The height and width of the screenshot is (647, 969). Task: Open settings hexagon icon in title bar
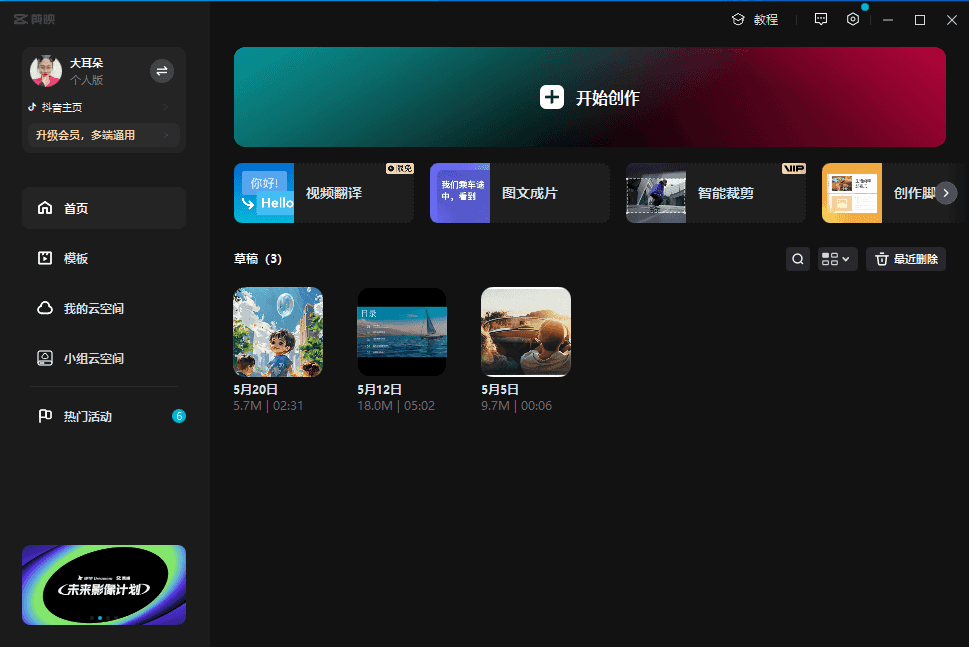853,19
